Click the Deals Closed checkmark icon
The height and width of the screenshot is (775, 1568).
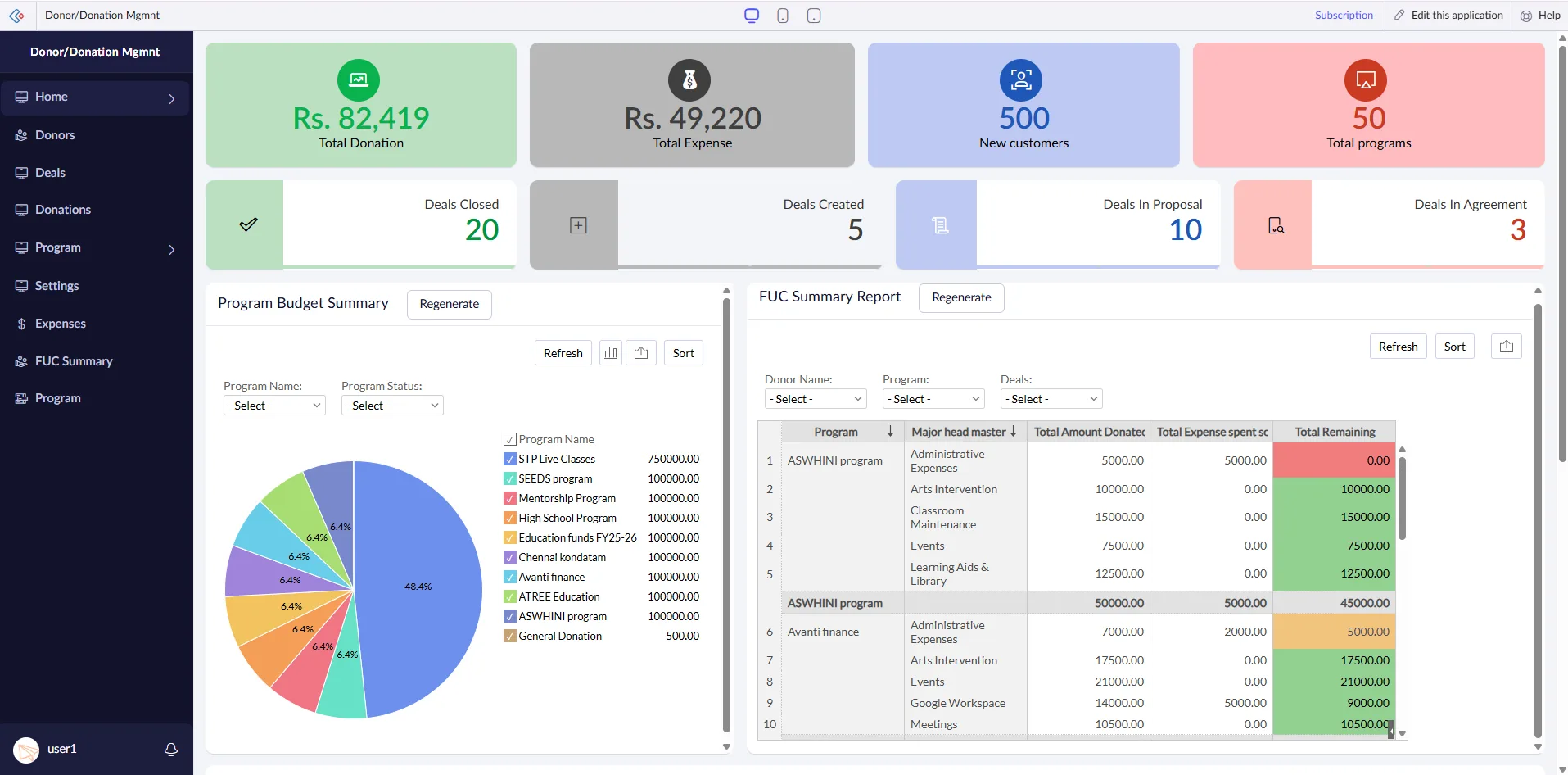(248, 224)
